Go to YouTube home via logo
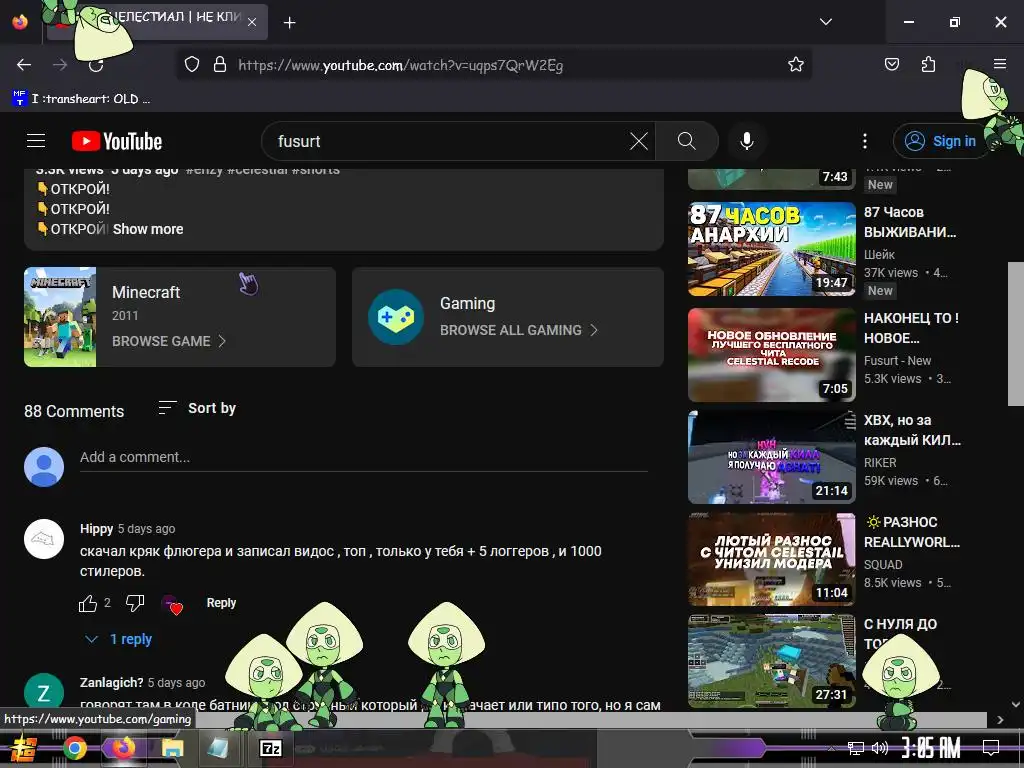1024x768 pixels. tap(117, 141)
